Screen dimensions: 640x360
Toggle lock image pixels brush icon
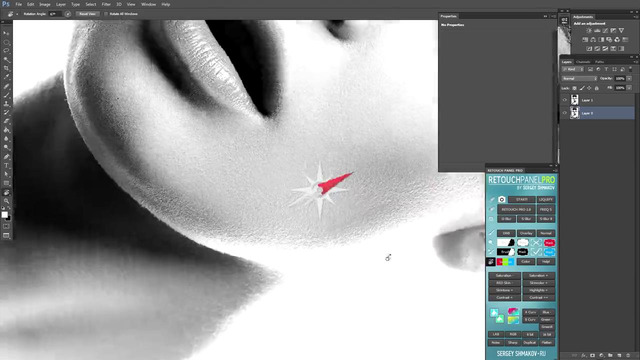(x=582, y=88)
